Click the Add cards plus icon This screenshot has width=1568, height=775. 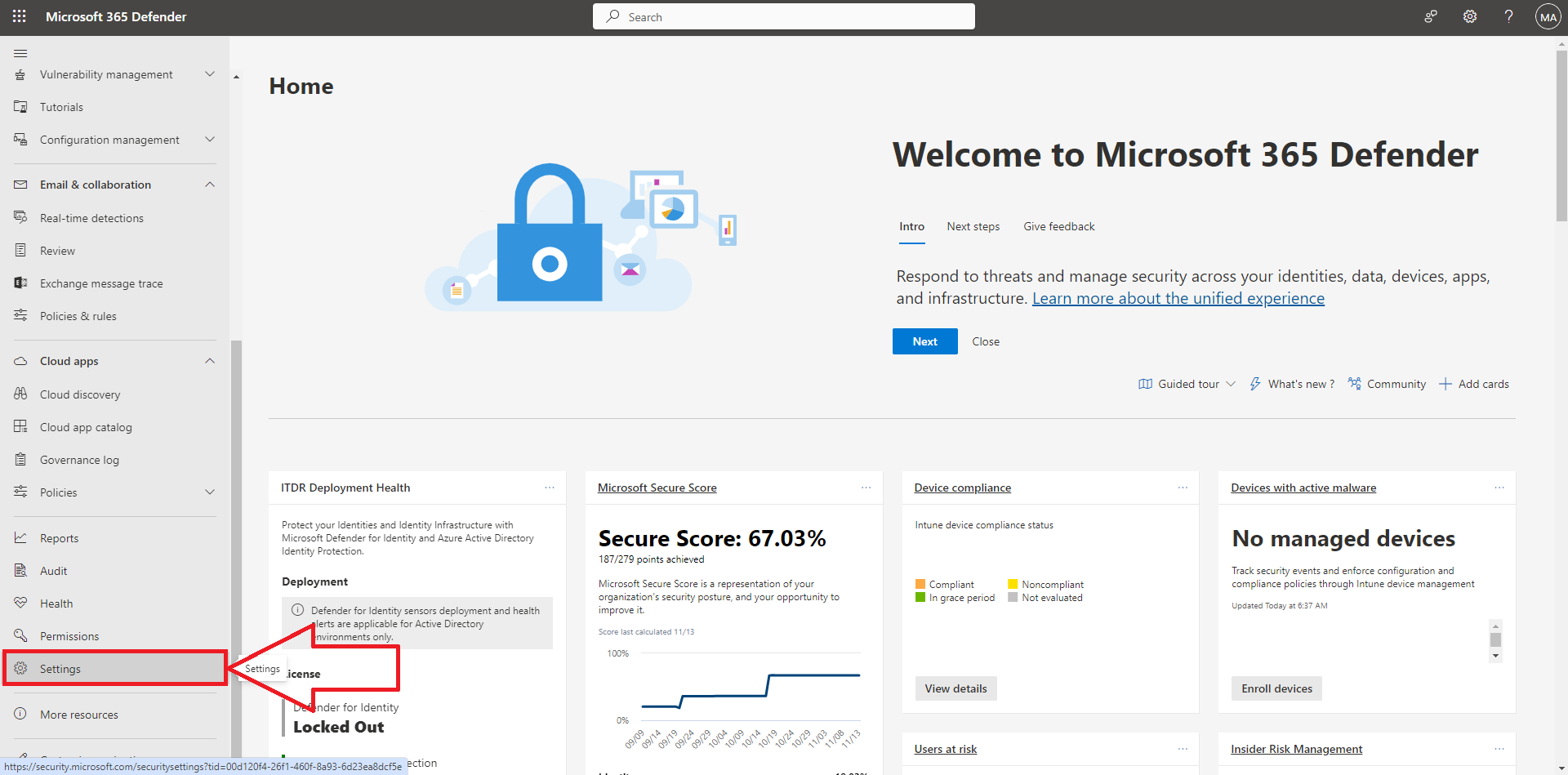pos(1445,384)
